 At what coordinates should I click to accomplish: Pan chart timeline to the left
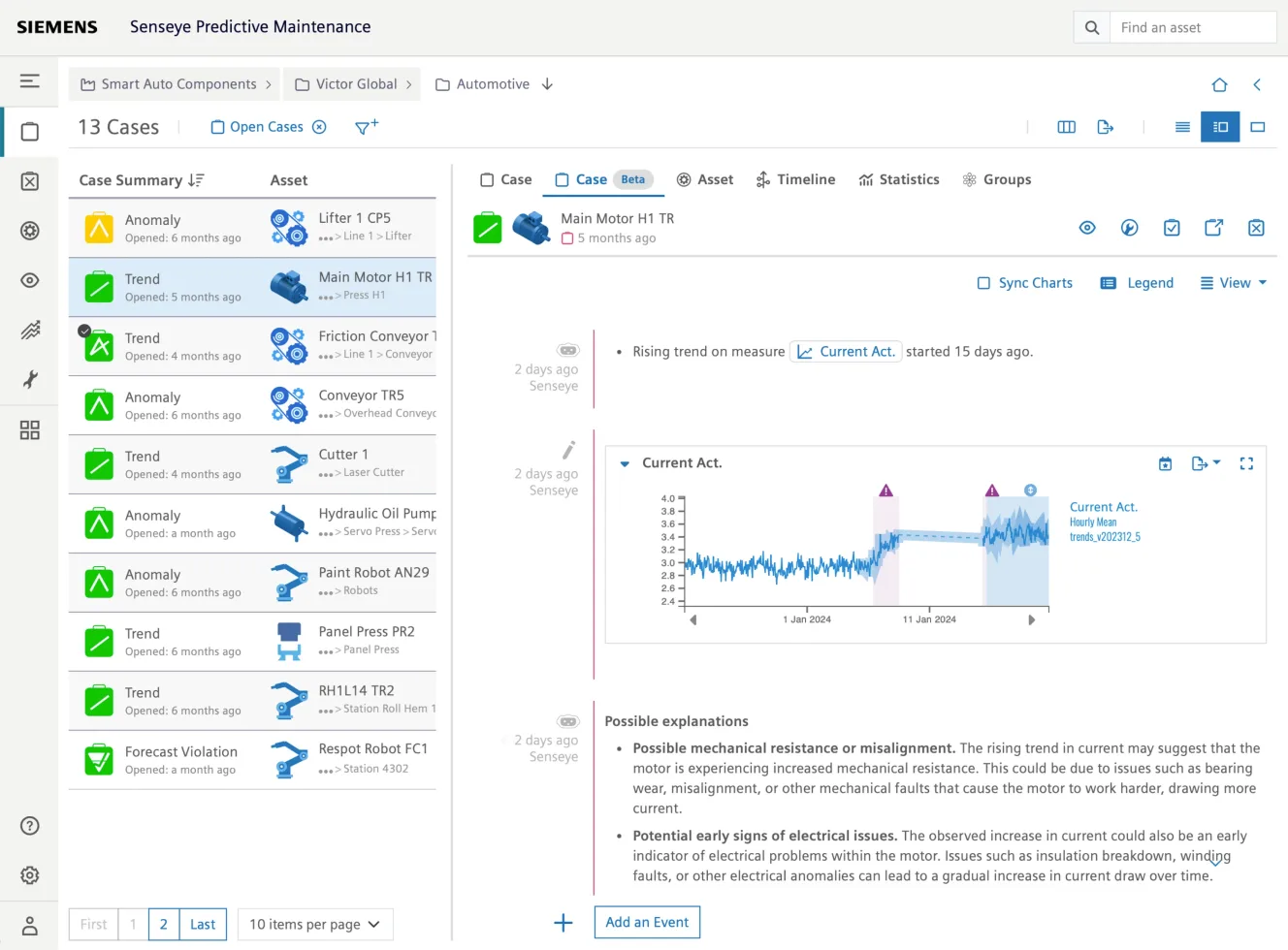(x=692, y=620)
